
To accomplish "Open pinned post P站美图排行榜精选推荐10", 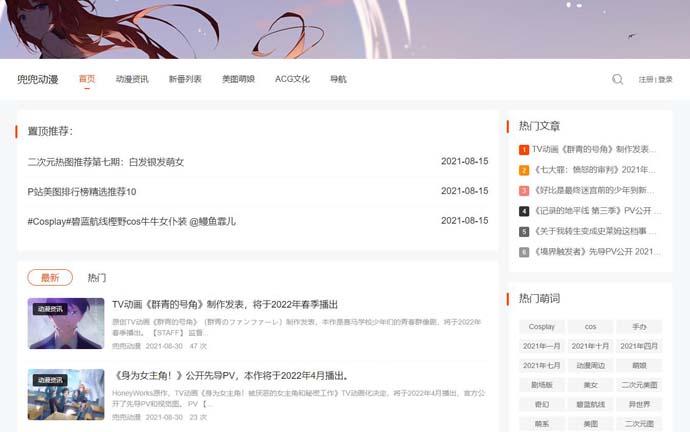I will [82, 192].
